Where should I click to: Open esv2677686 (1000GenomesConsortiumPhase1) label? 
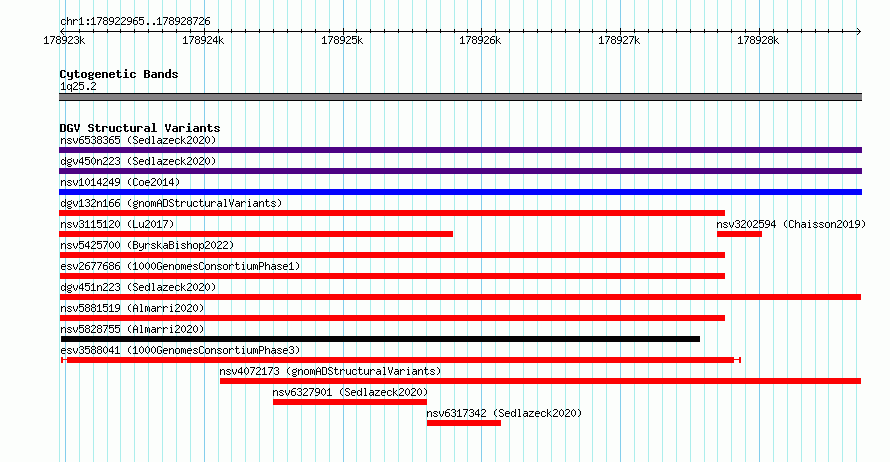point(180,266)
